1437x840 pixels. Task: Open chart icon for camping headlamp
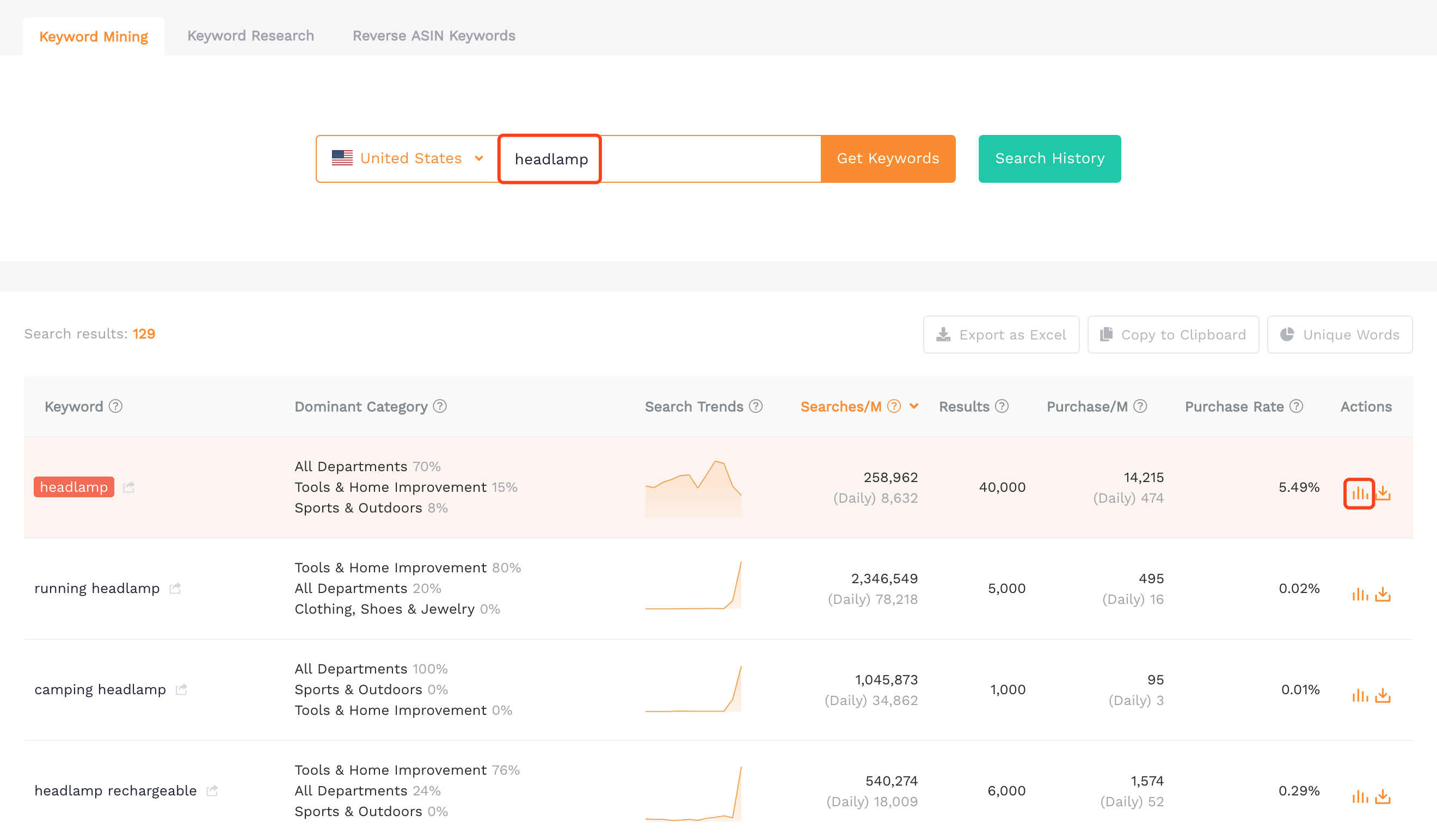(1360, 696)
